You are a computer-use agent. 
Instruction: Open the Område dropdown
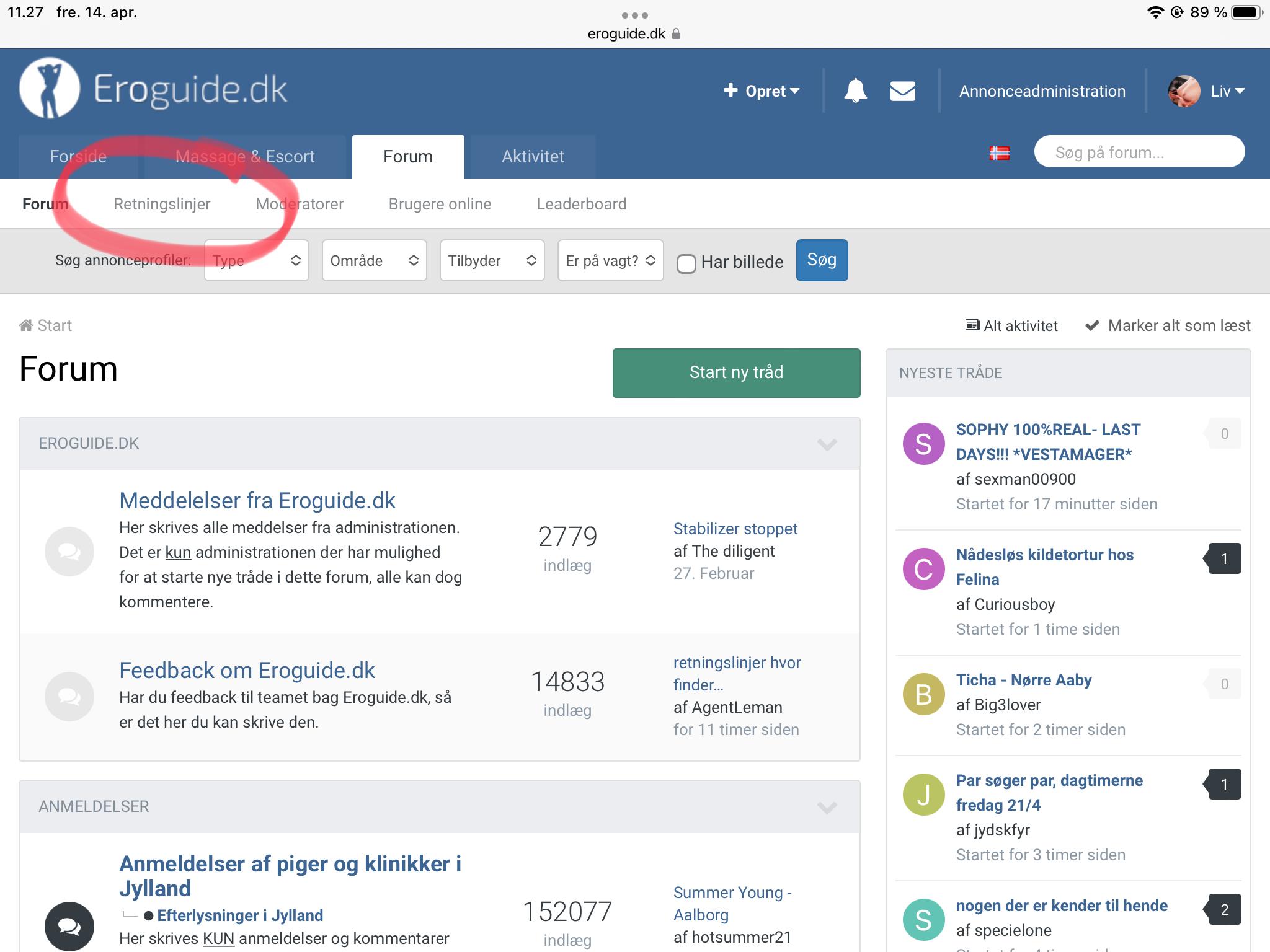tap(375, 260)
